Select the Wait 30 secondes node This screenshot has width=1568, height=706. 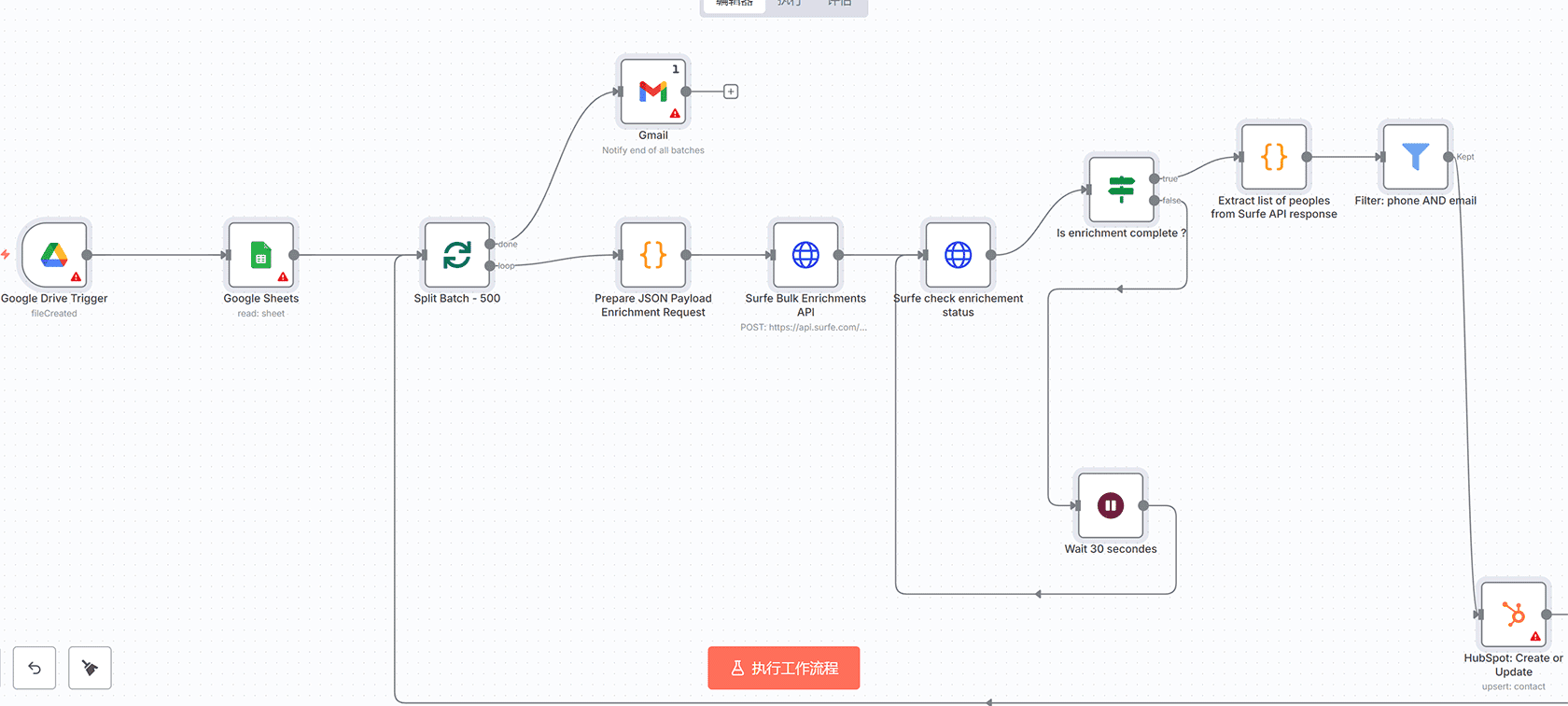1110,505
